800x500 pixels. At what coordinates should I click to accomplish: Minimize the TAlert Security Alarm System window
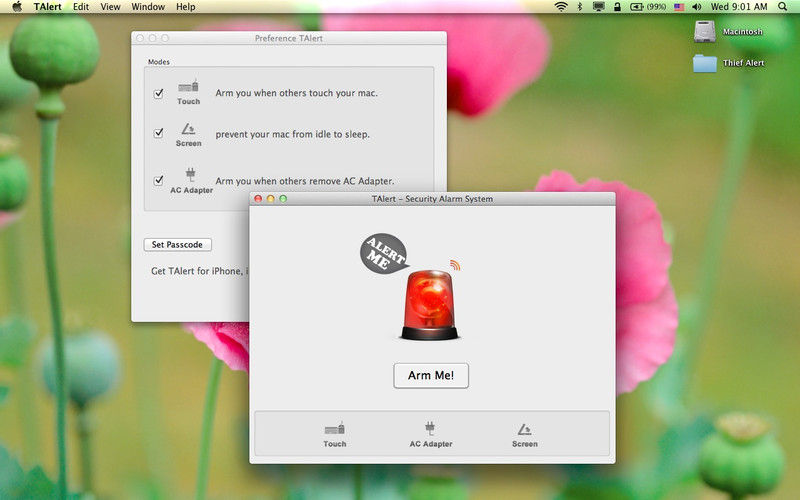pos(270,199)
